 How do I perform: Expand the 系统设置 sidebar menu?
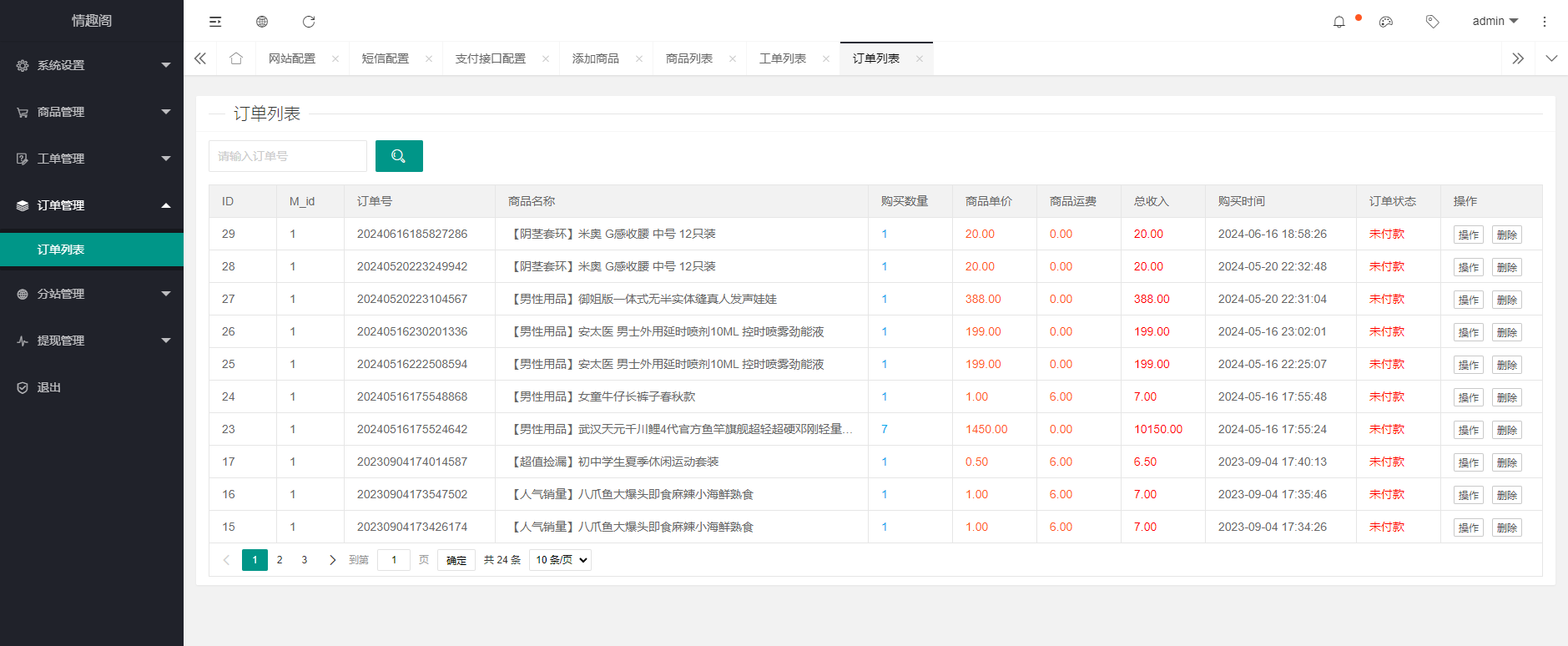coord(92,65)
